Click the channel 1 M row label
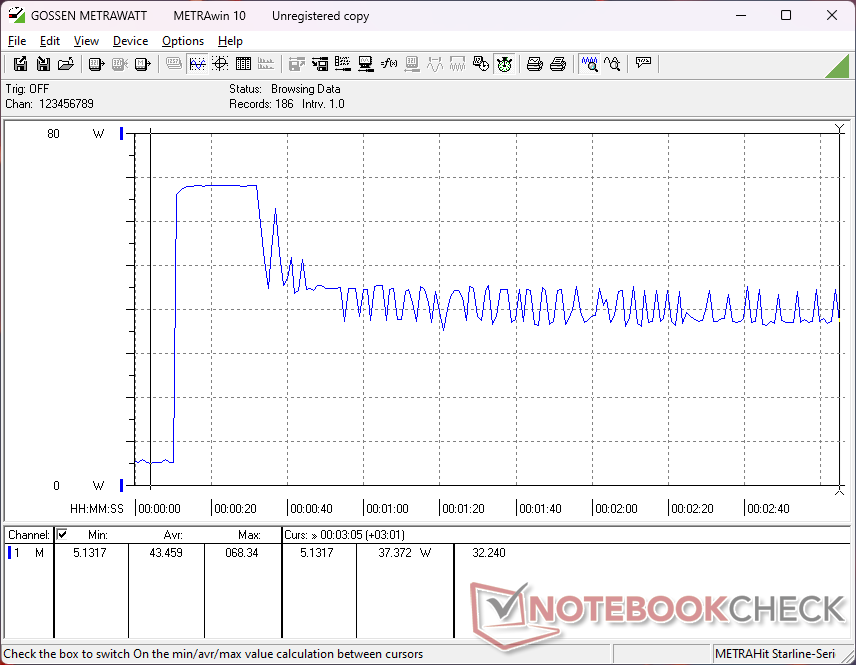Viewport: 856px width, 665px height. click(27, 553)
